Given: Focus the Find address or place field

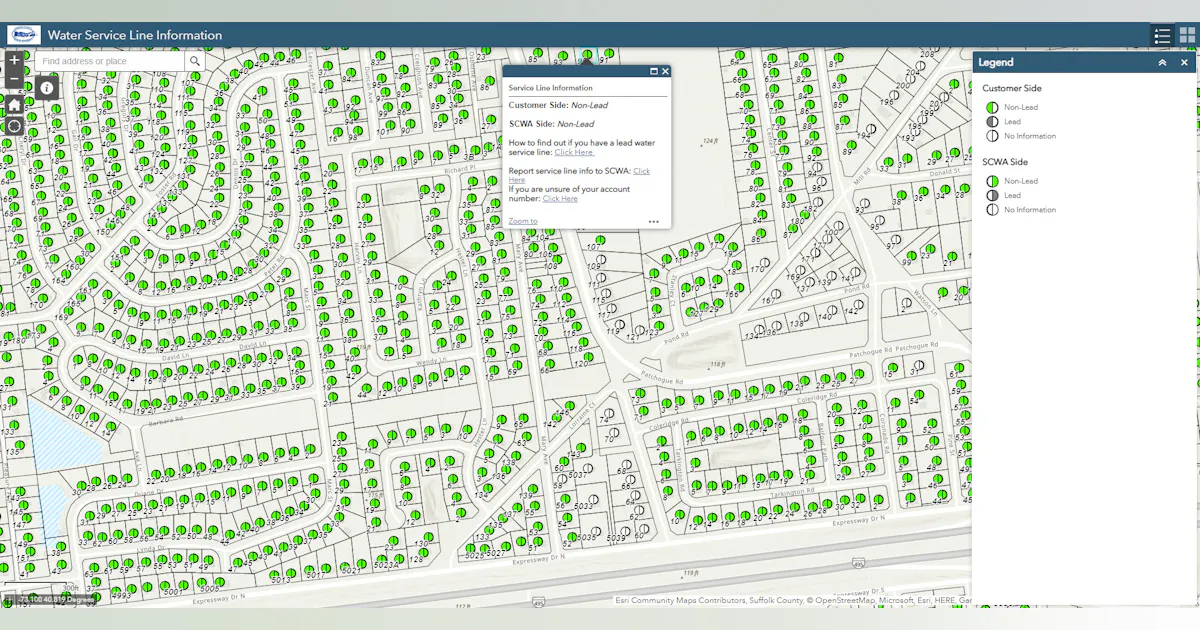Looking at the screenshot, I should [110, 61].
